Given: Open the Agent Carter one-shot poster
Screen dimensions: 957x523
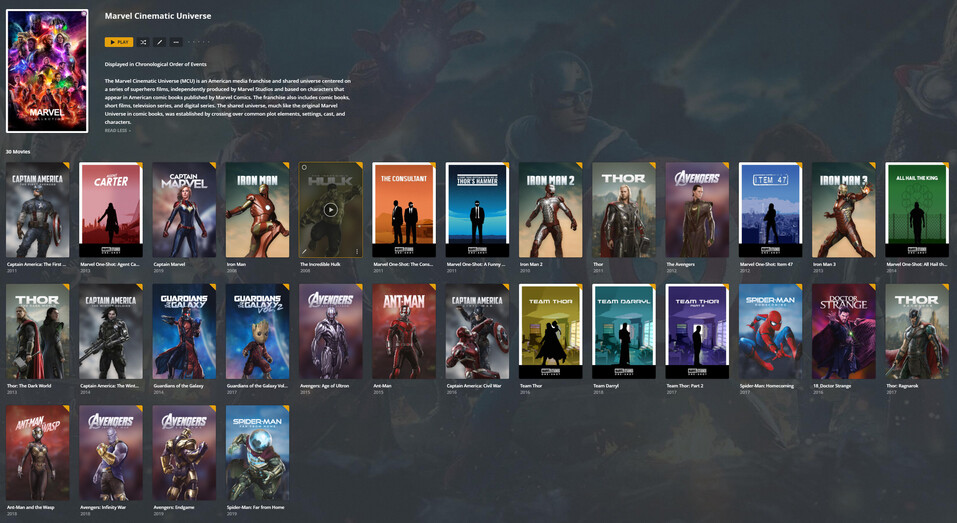Looking at the screenshot, I should point(111,210).
